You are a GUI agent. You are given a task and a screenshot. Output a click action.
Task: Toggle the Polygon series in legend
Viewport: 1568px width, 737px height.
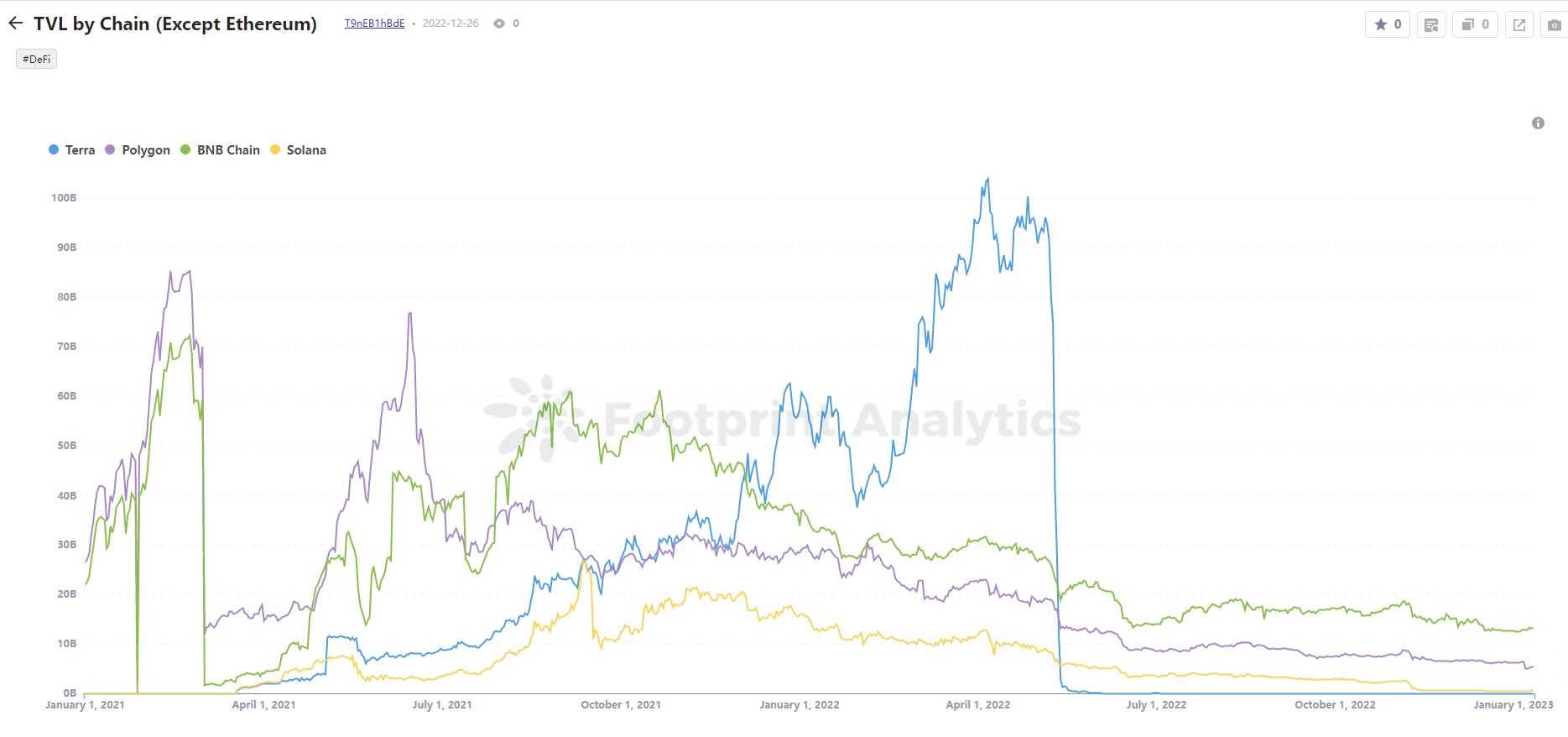[145, 150]
